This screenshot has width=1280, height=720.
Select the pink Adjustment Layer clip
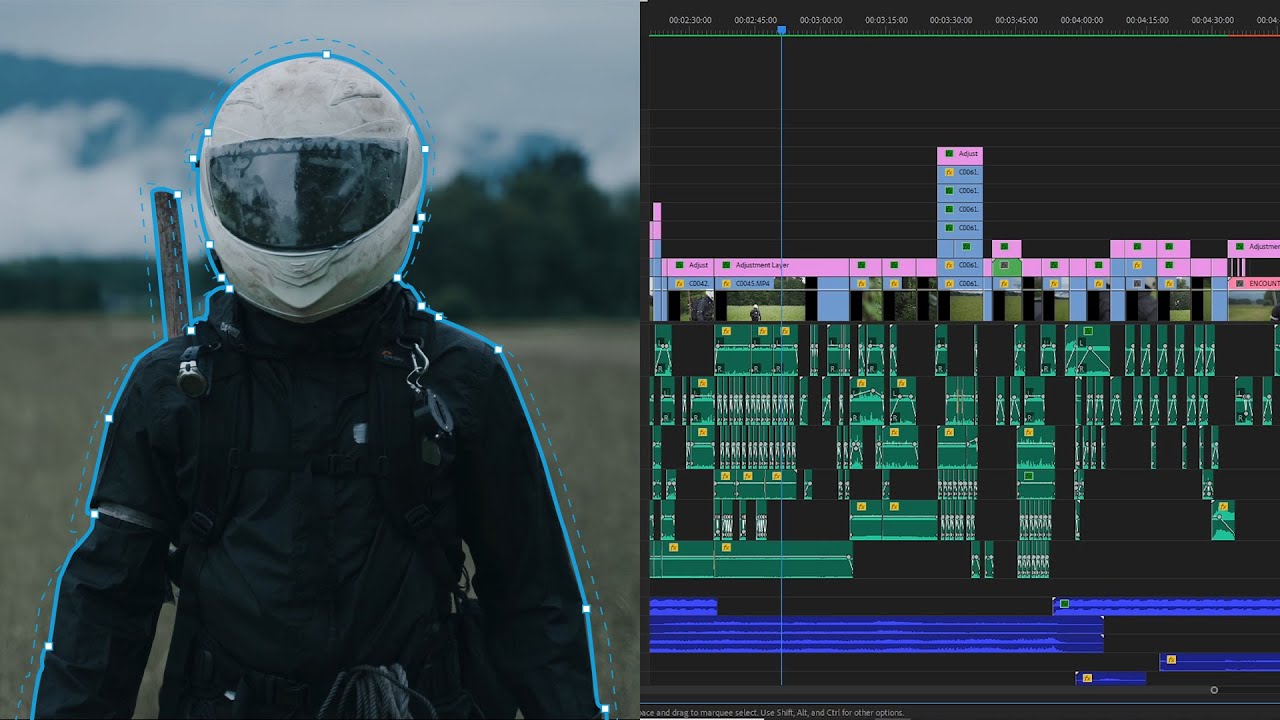coord(790,266)
